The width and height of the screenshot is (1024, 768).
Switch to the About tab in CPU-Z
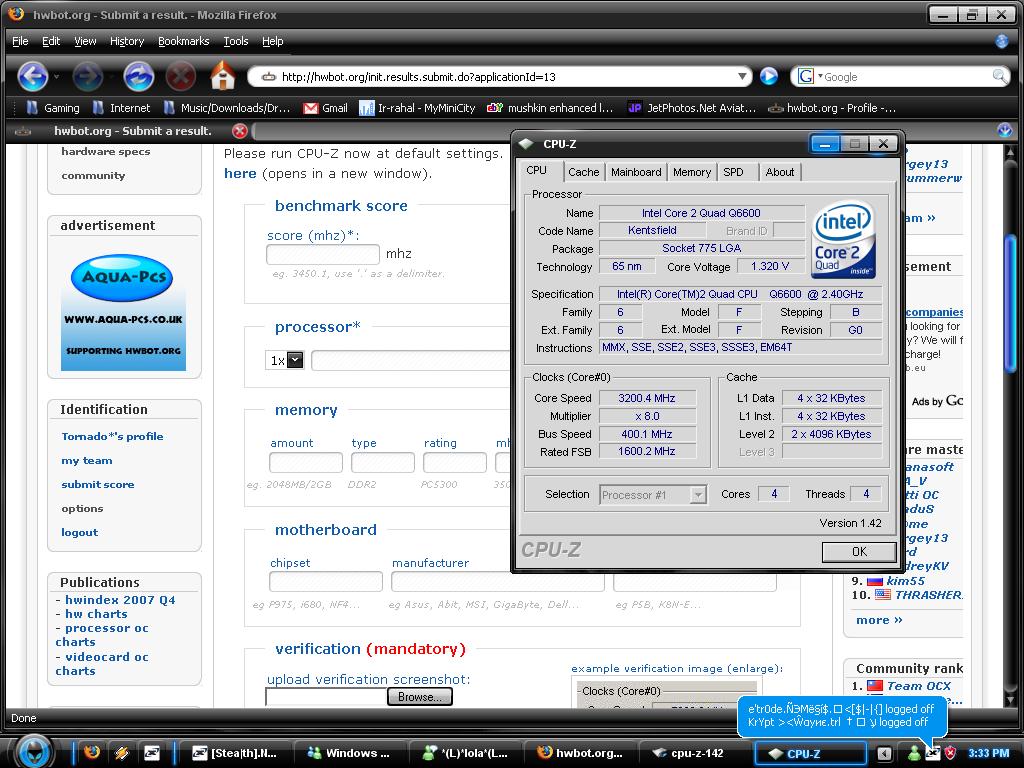(x=780, y=172)
